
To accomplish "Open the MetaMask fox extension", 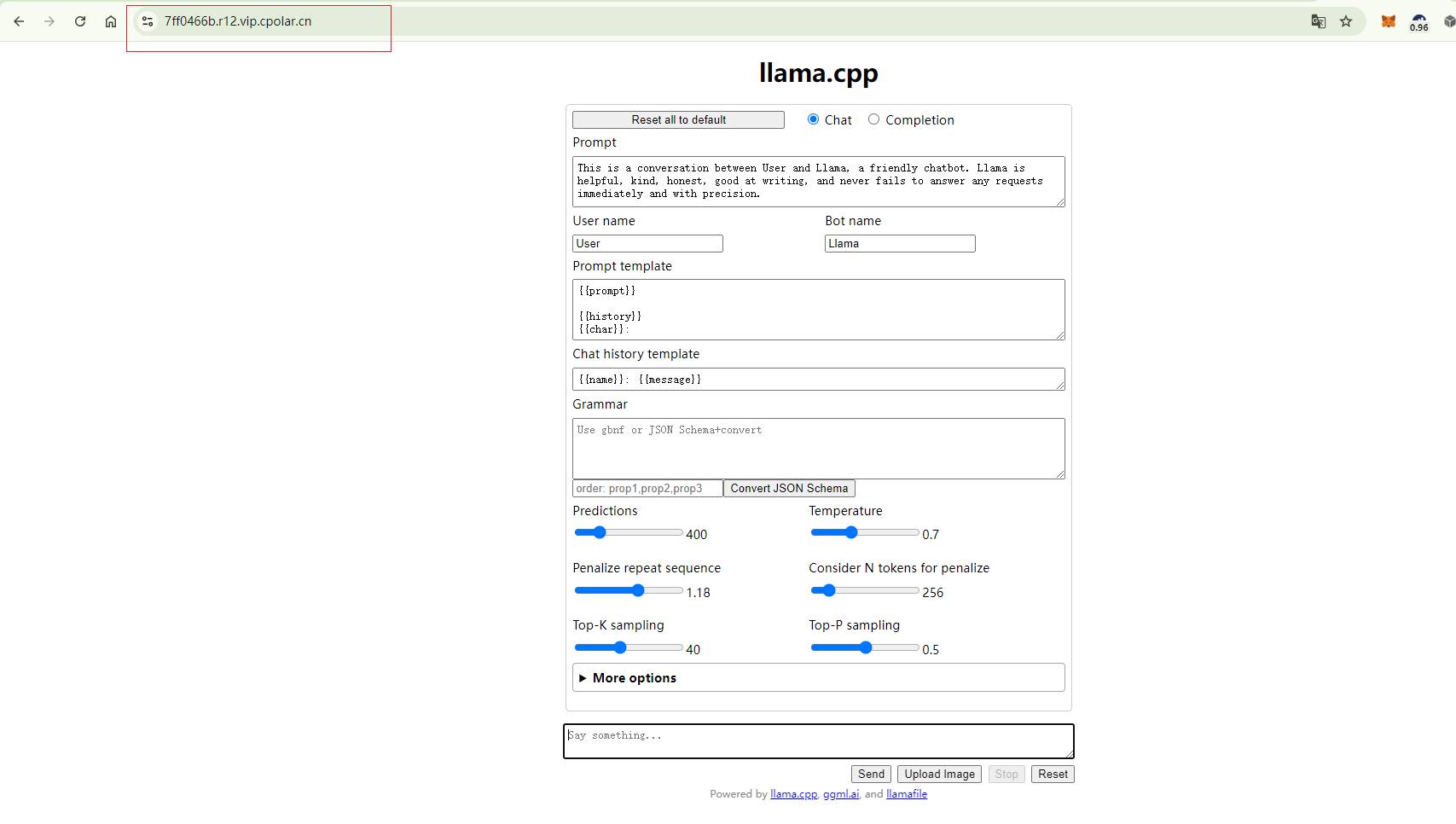I will pyautogui.click(x=1389, y=21).
